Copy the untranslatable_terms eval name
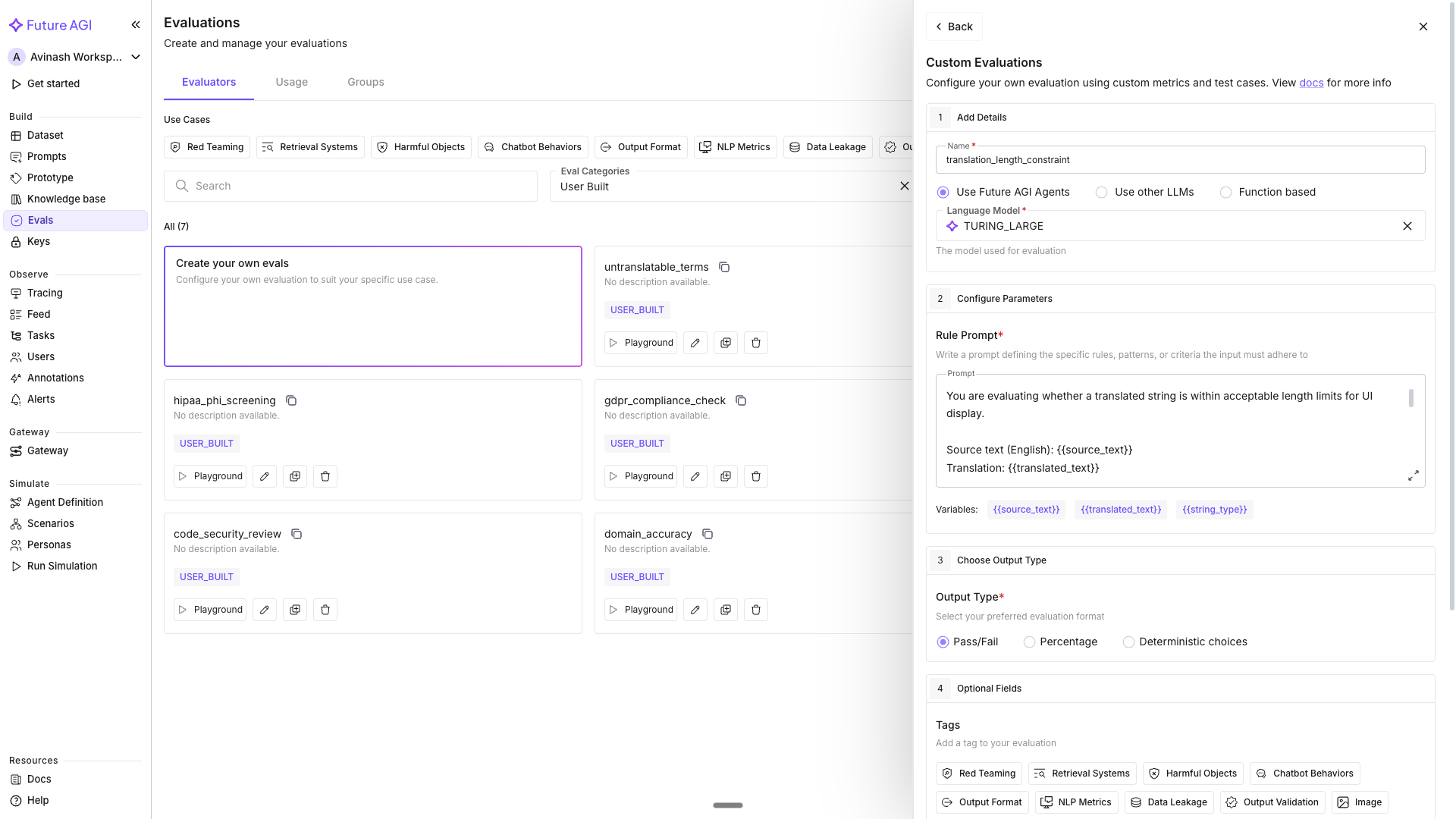The image size is (1456, 819). coord(724,267)
